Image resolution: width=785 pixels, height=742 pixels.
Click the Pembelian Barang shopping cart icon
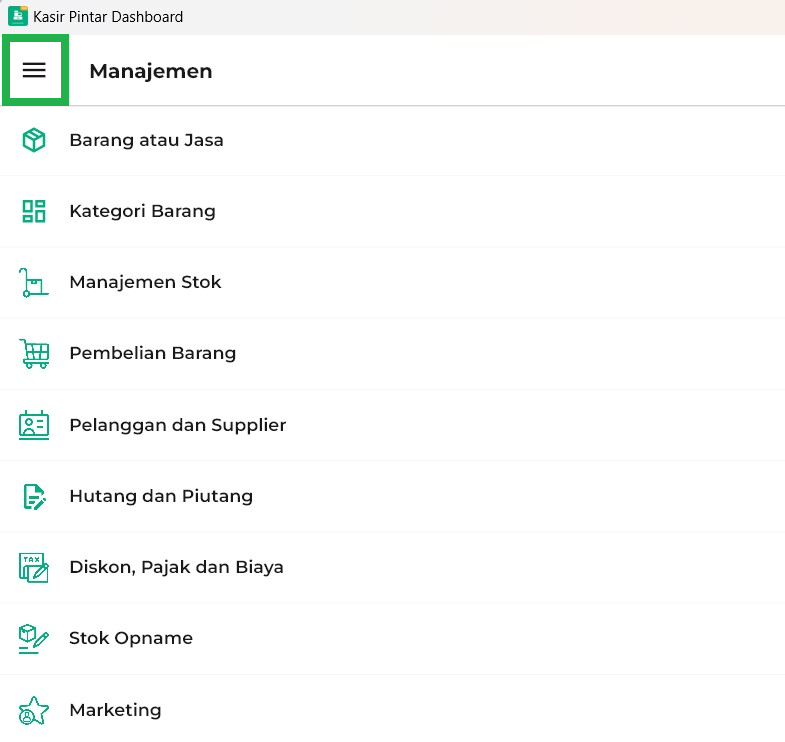point(34,354)
